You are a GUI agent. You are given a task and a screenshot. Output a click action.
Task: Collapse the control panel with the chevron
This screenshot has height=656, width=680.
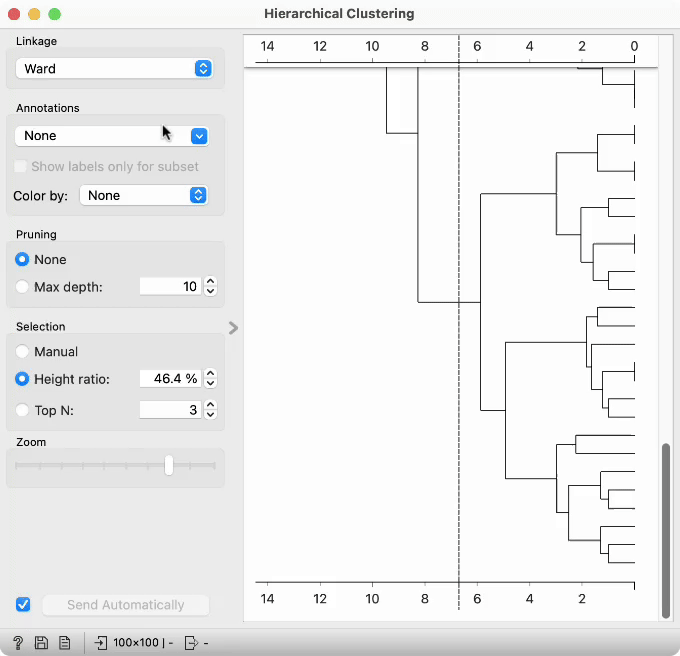click(233, 328)
